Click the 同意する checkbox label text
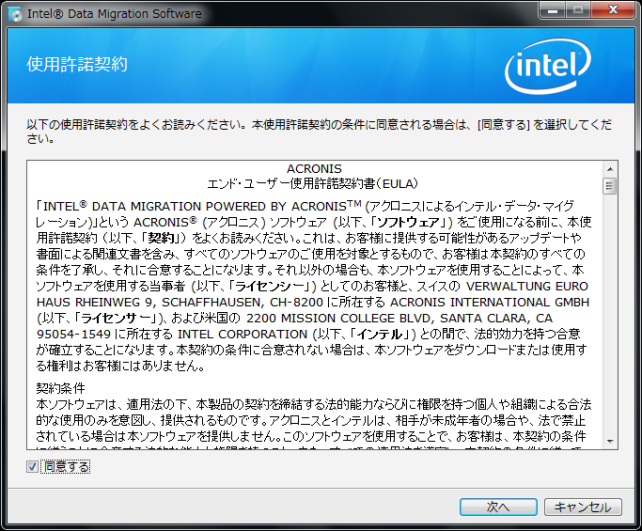642x531 pixels. click(x=66, y=467)
